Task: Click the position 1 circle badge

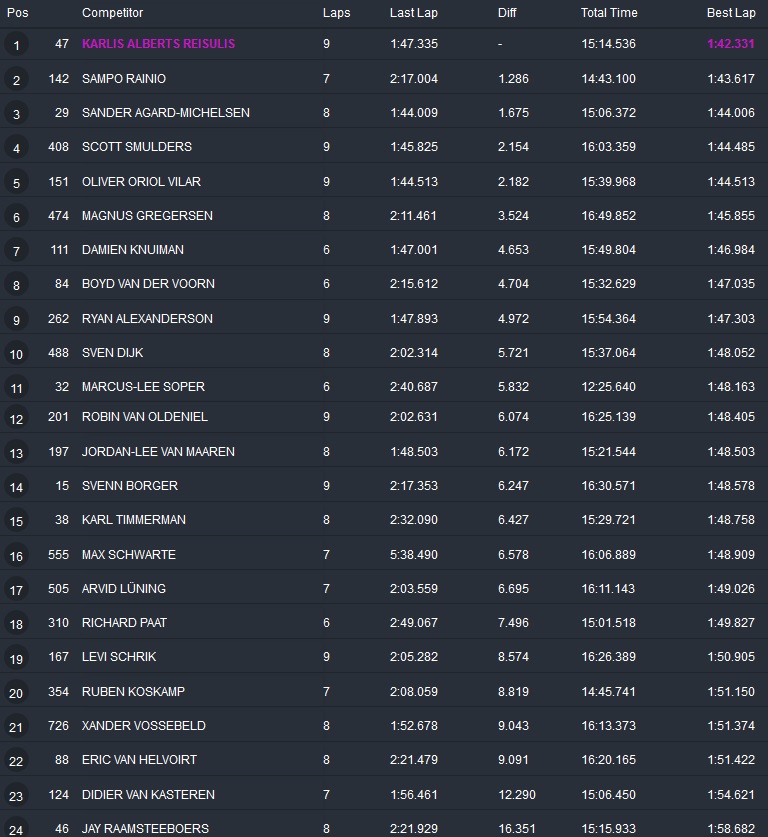Action: tap(16, 45)
